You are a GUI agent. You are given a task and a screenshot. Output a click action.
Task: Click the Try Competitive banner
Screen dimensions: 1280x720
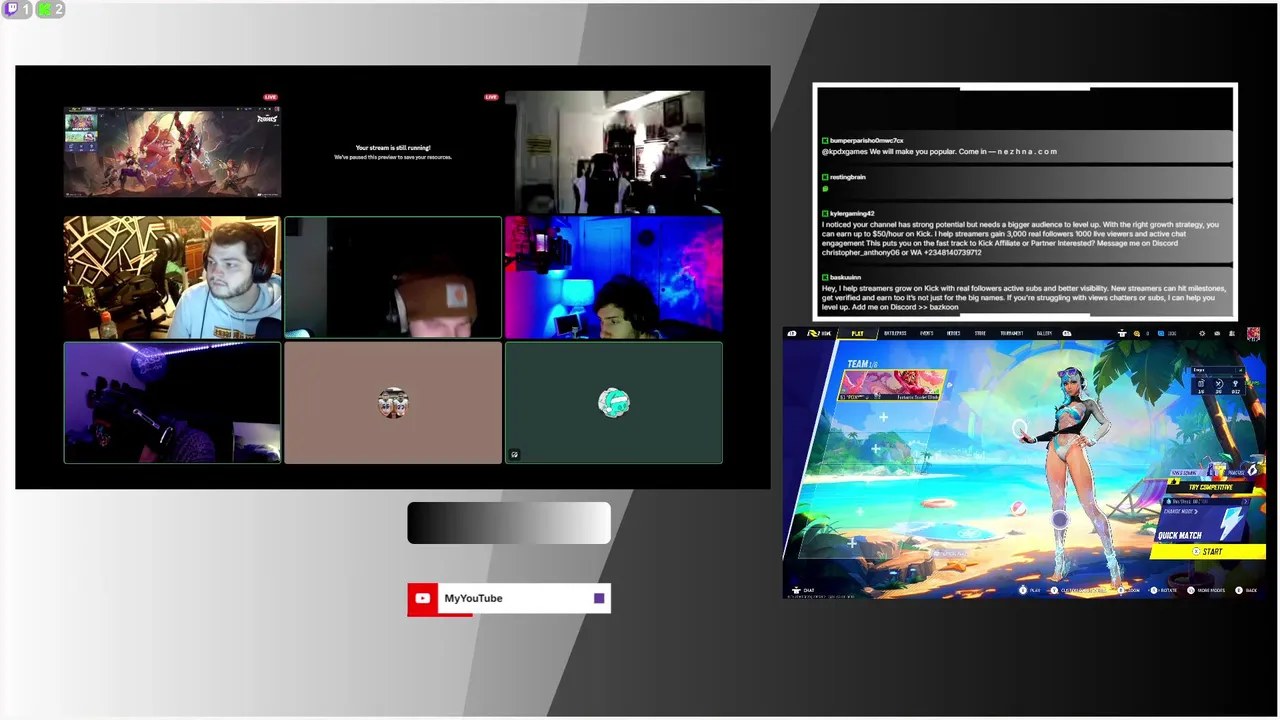click(1208, 487)
